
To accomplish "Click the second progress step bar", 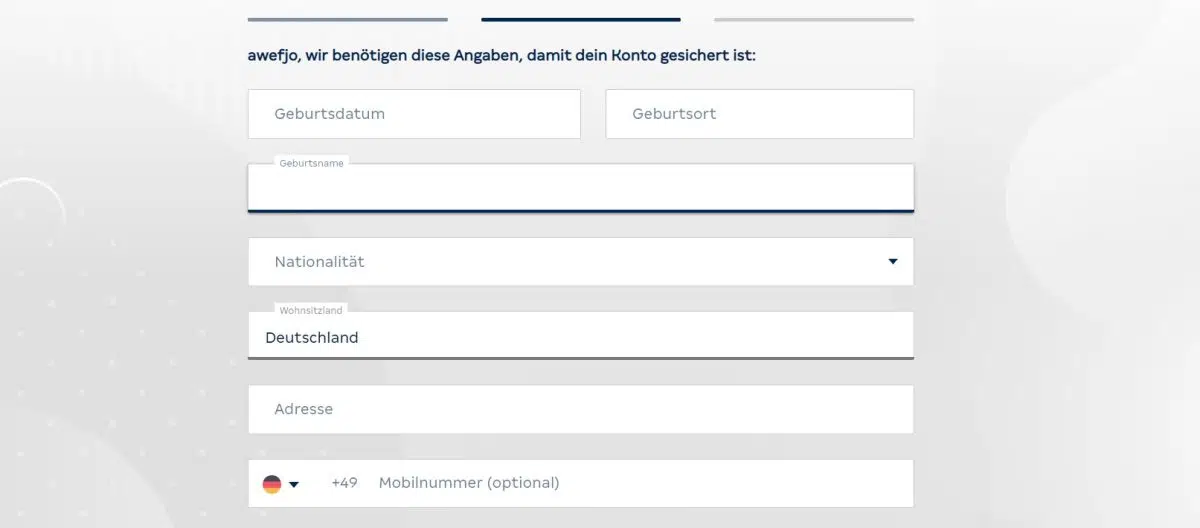I will pos(581,19).
